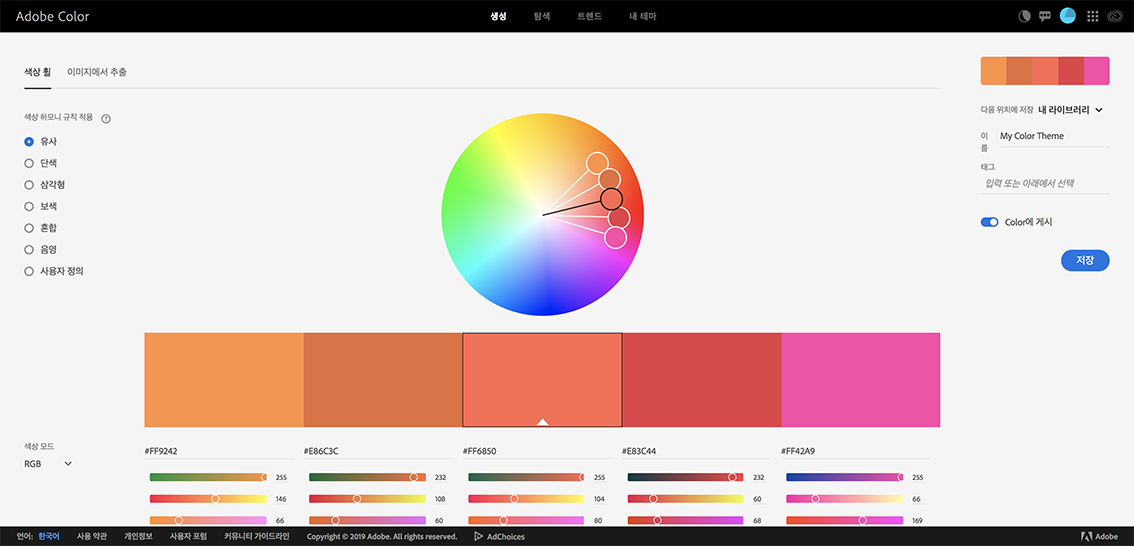This screenshot has width=1134, height=546.
Task: Click the Adobe Color logo
Action: tap(53, 16)
